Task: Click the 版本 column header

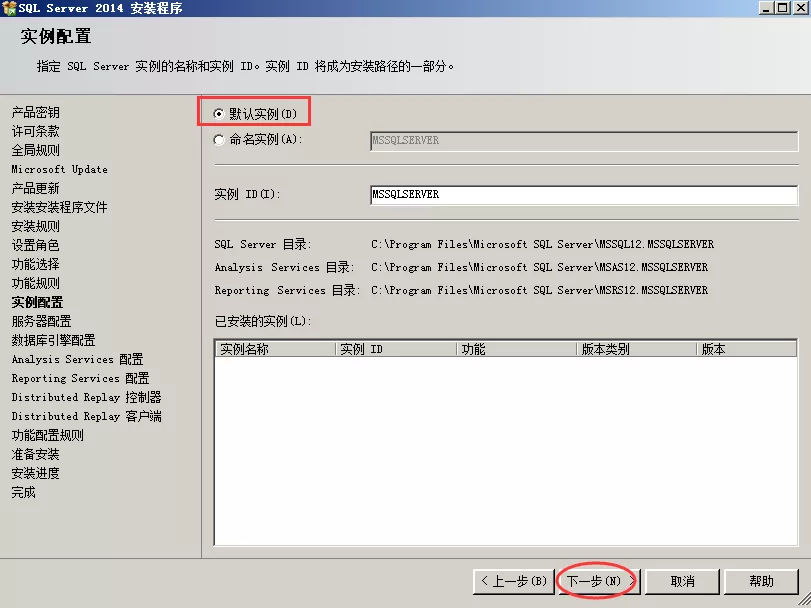Action: coord(746,349)
